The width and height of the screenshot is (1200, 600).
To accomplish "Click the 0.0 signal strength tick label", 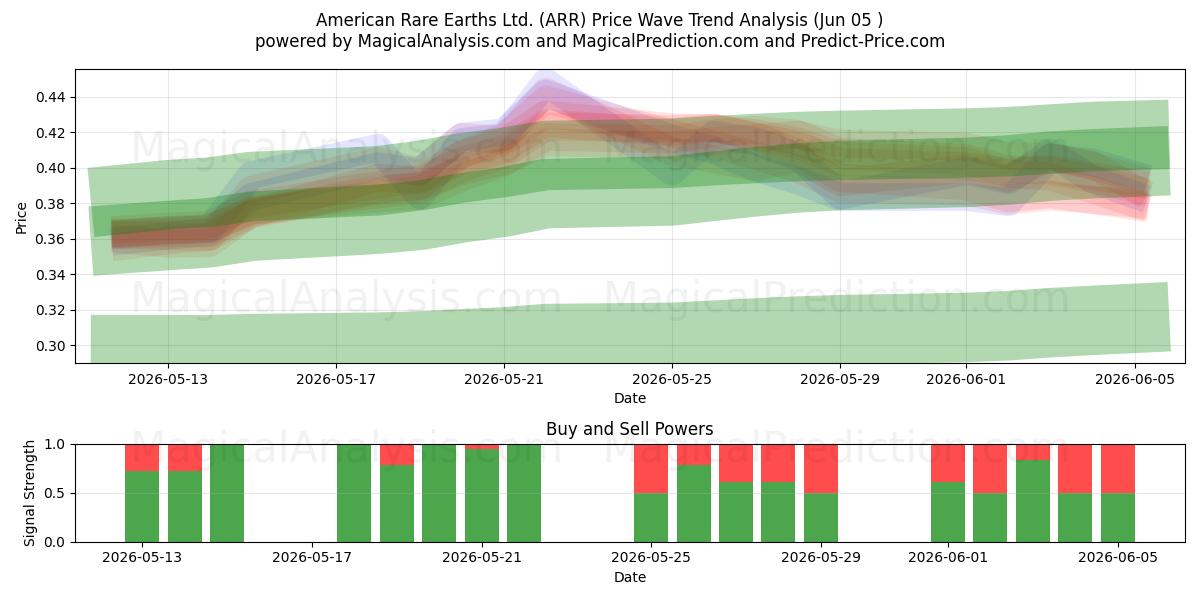I will 56,542.
